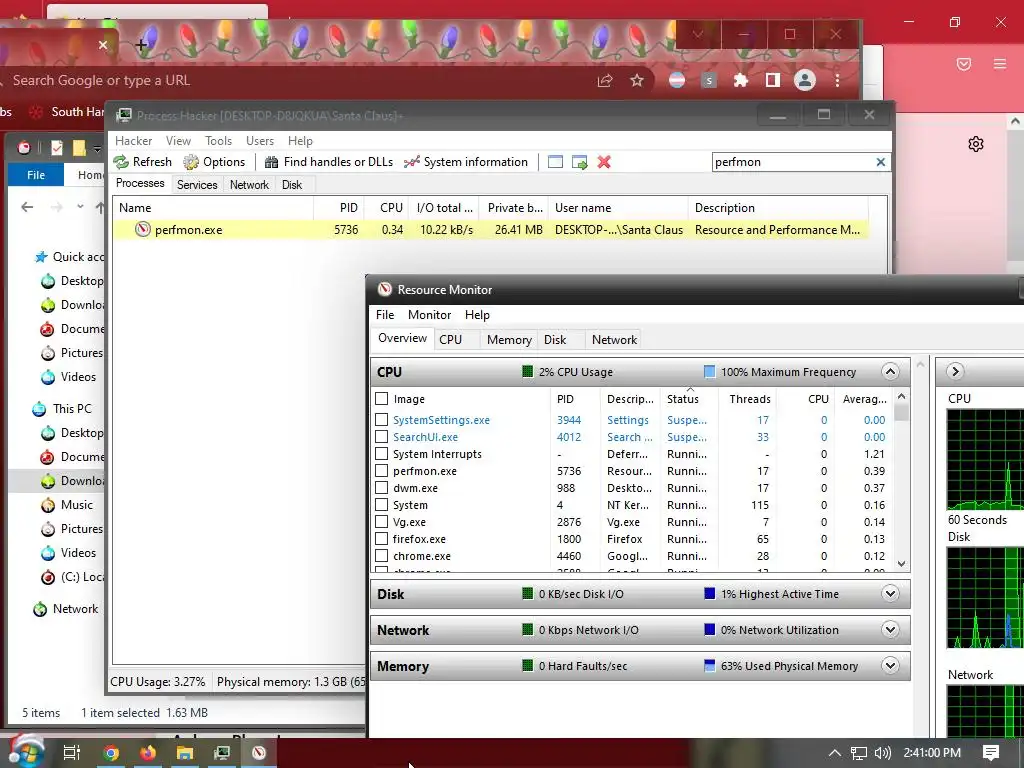This screenshot has width=1024, height=768.
Task: Expand the Memory section
Action: point(889,665)
